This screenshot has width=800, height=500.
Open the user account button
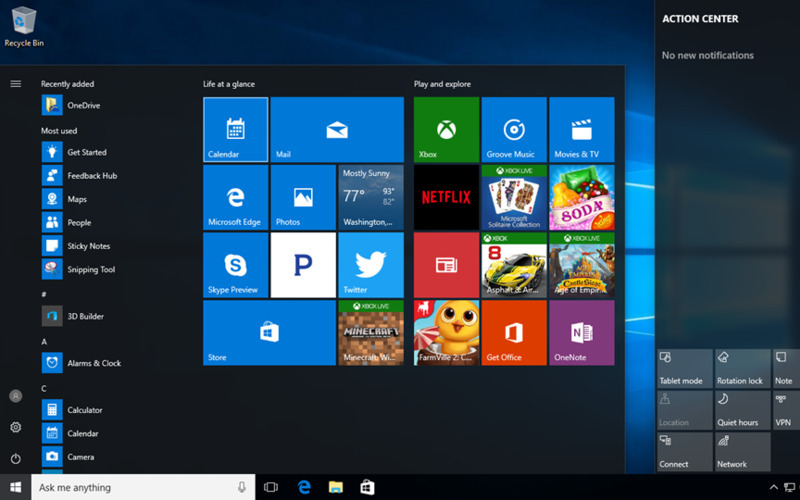point(16,396)
